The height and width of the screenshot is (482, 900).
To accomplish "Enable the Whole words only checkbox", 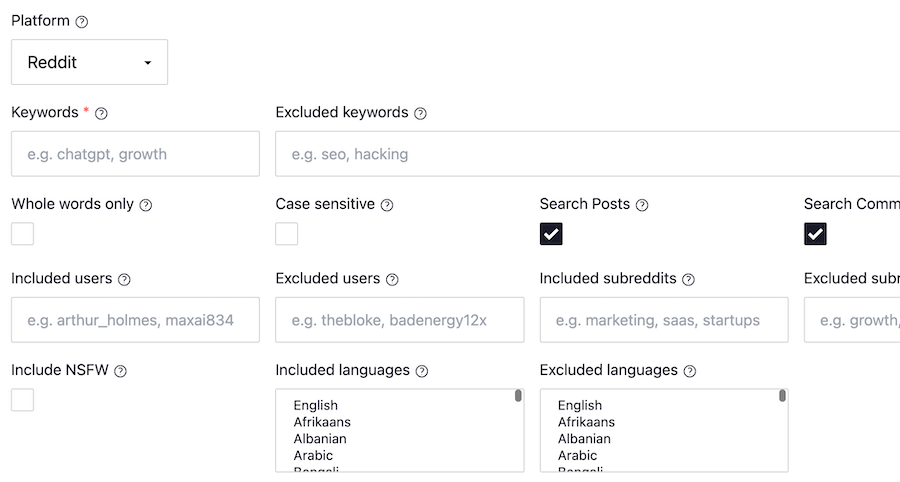I will coord(22,234).
